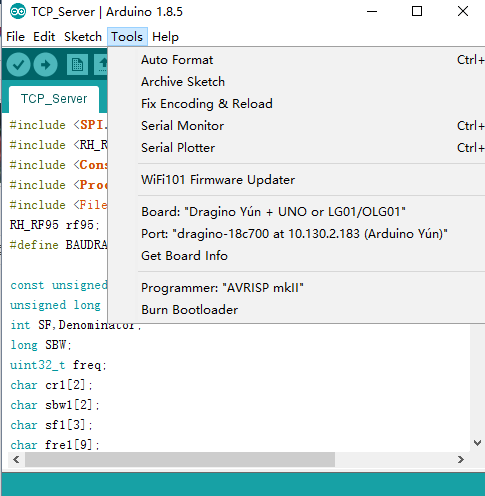Click the New sketch toolbar icon
The width and height of the screenshot is (485, 496).
click(x=77, y=65)
